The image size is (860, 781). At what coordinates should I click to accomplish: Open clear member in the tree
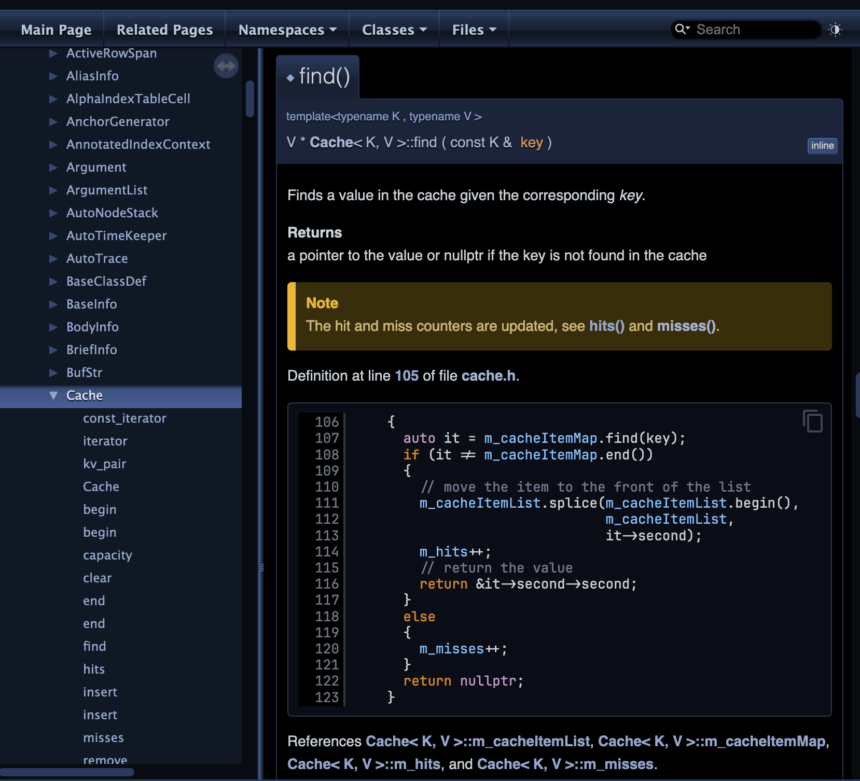click(x=97, y=578)
